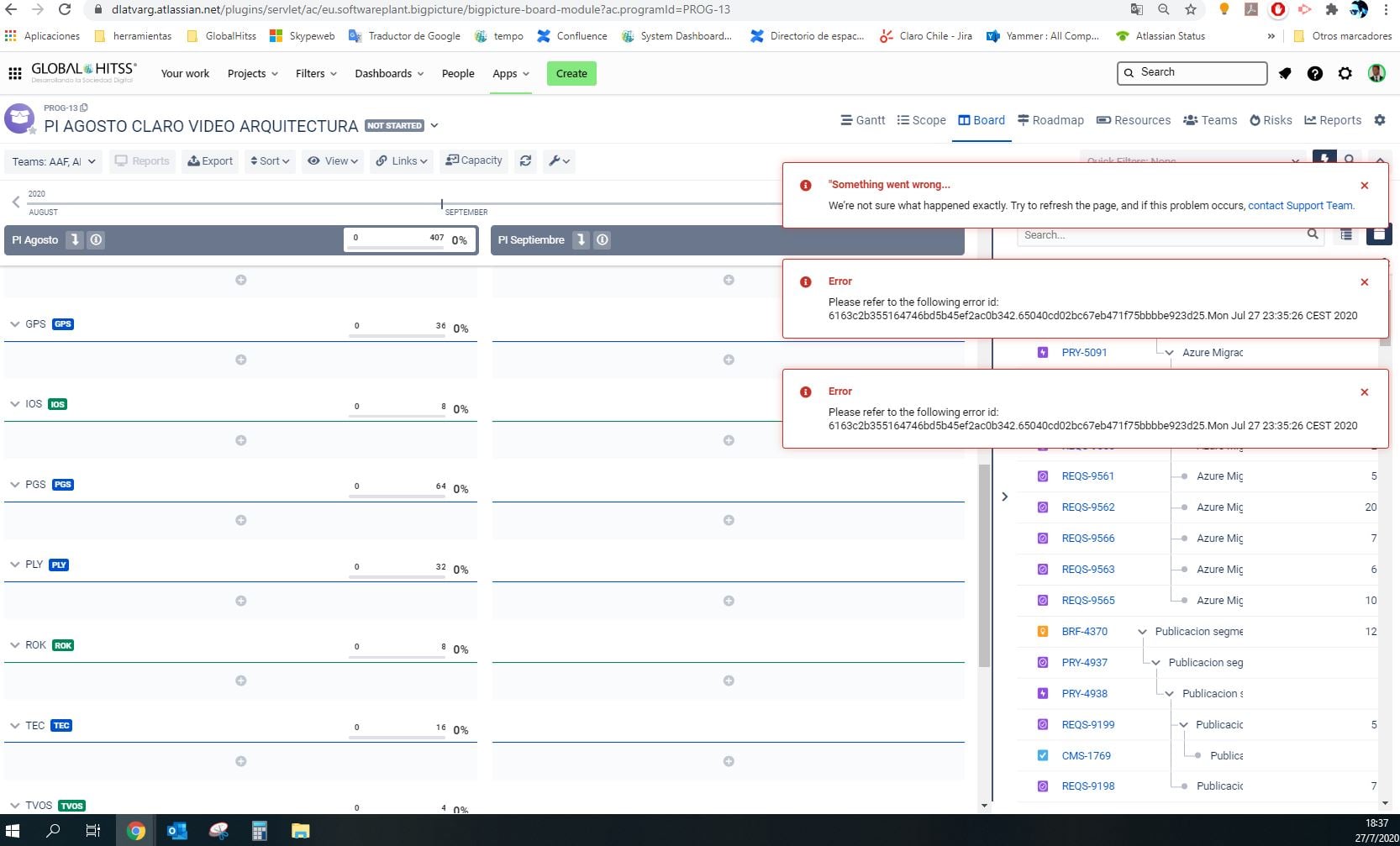Viewport: 1400px width, 846px height.
Task: Collapse the TEC team row
Action: pos(14,725)
